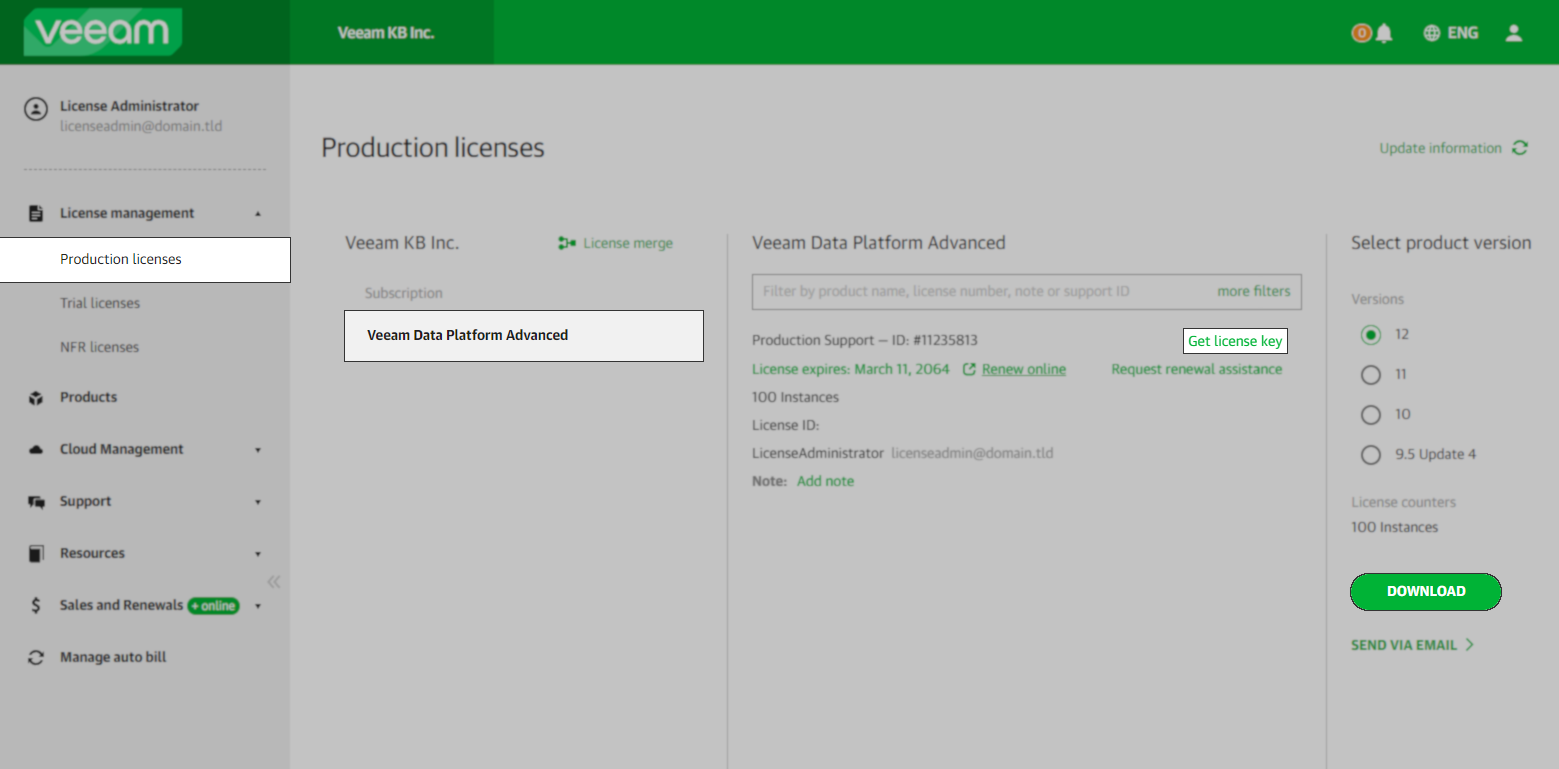Click Renew online link
Viewport: 1559px width, 769px height.
[1022, 369]
